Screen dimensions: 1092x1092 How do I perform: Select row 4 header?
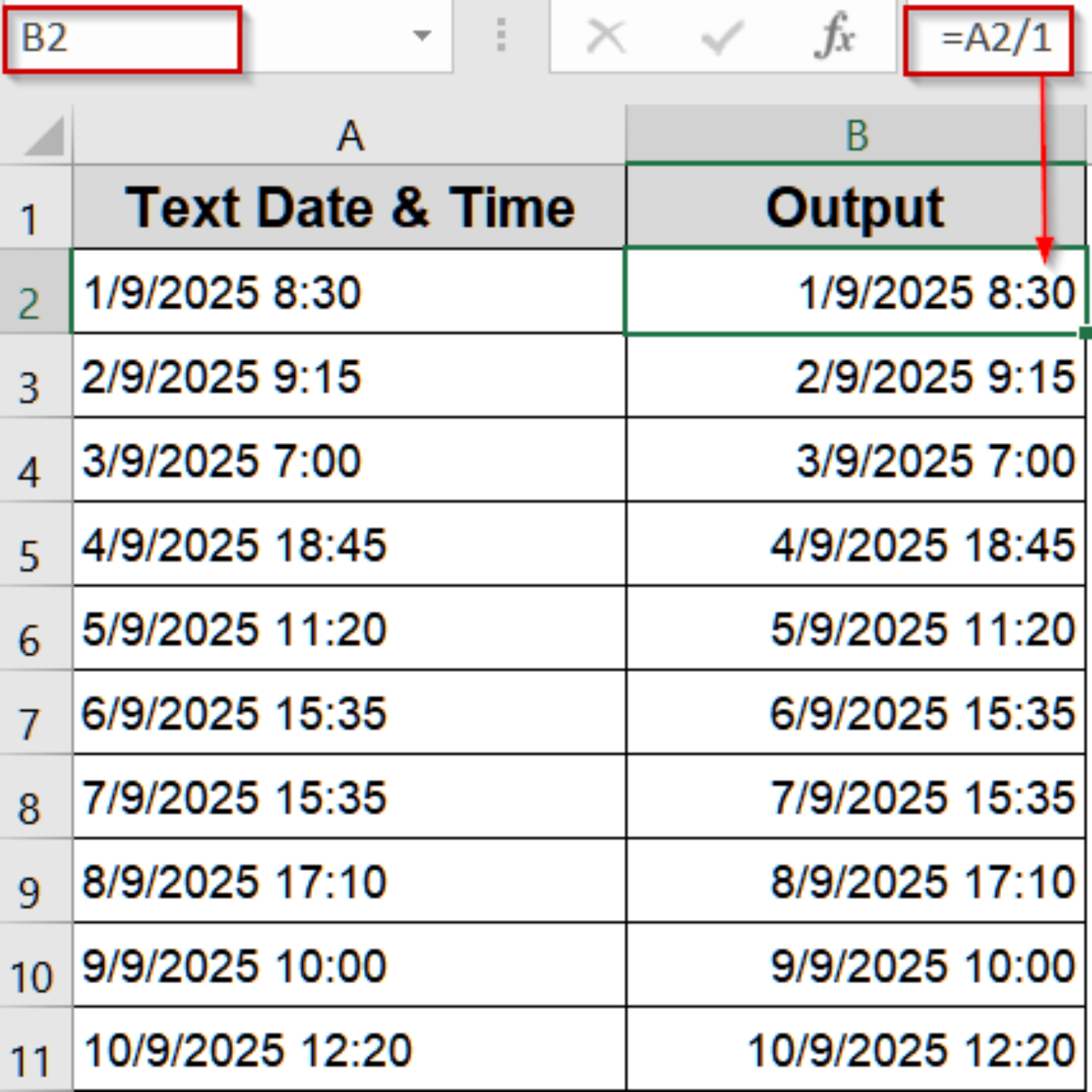coord(36,460)
